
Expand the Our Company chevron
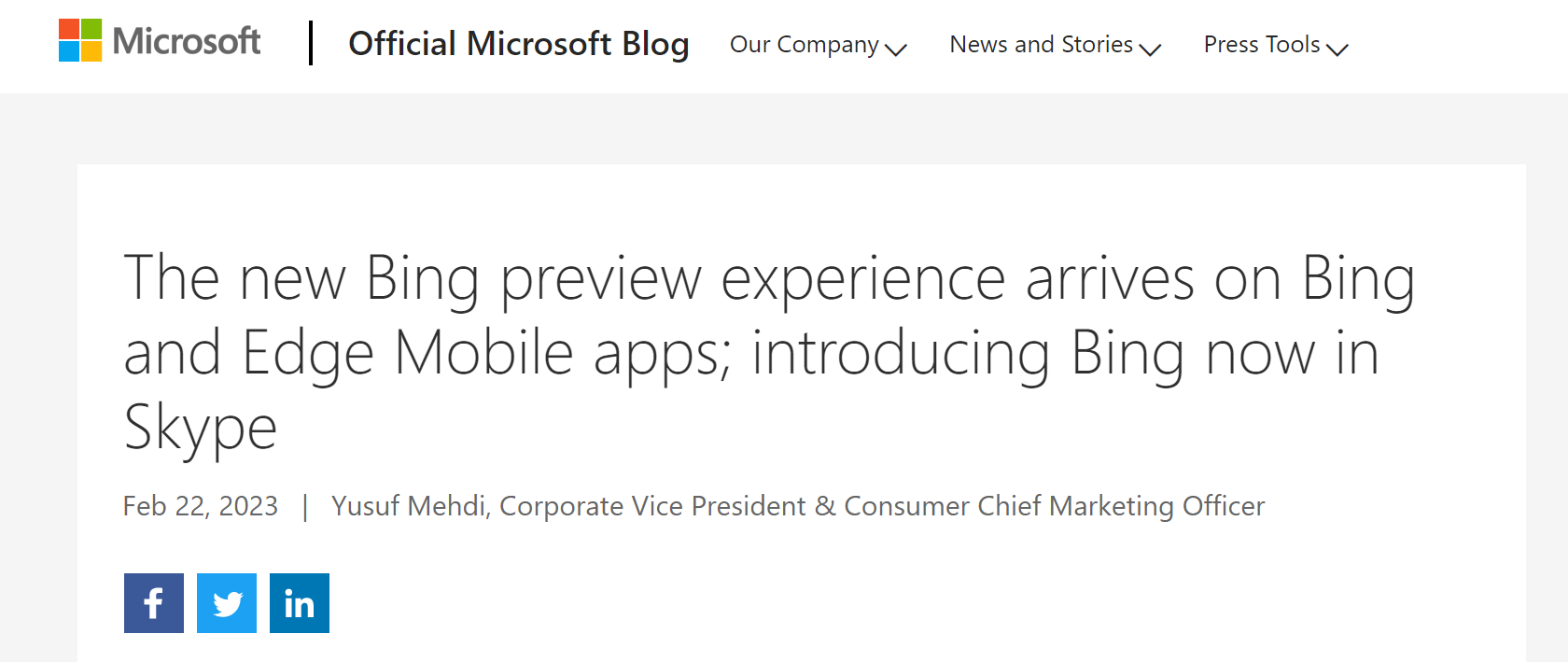pyautogui.click(x=896, y=49)
